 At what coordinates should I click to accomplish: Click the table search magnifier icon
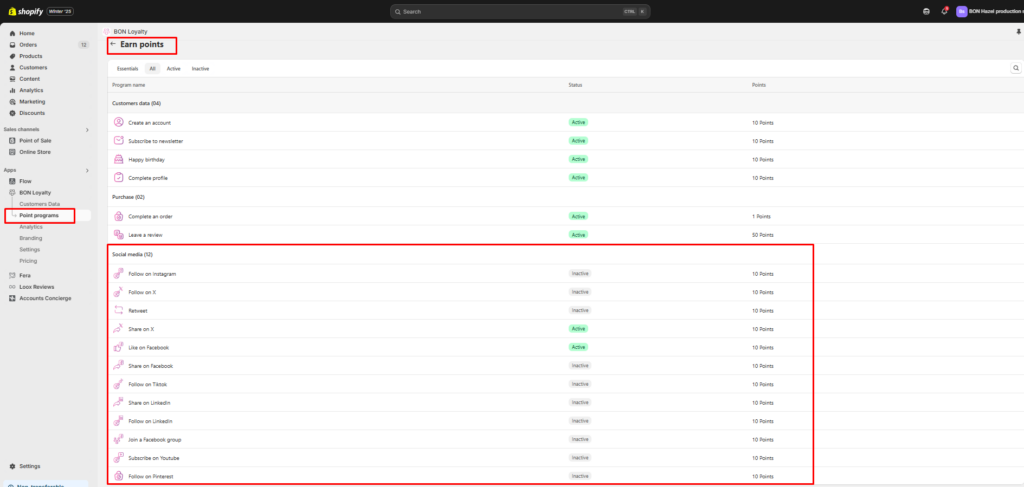click(1016, 68)
